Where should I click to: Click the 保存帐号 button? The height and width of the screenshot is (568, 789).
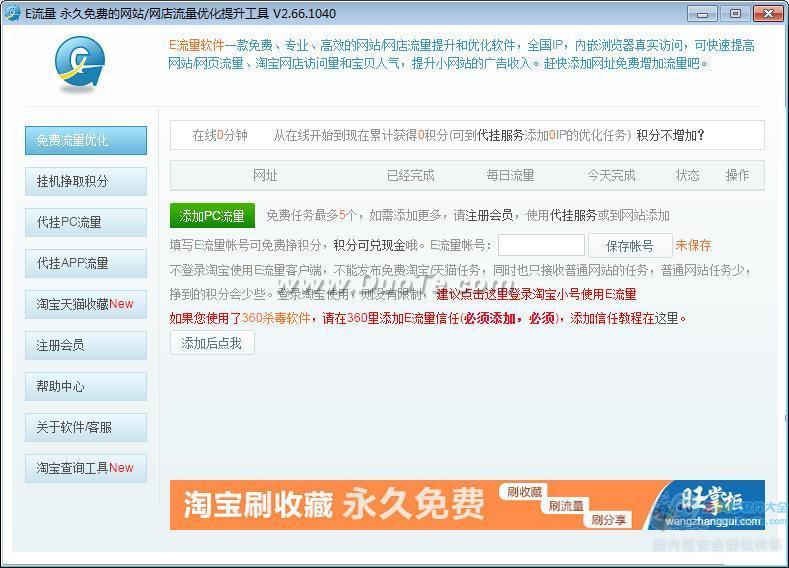(629, 245)
